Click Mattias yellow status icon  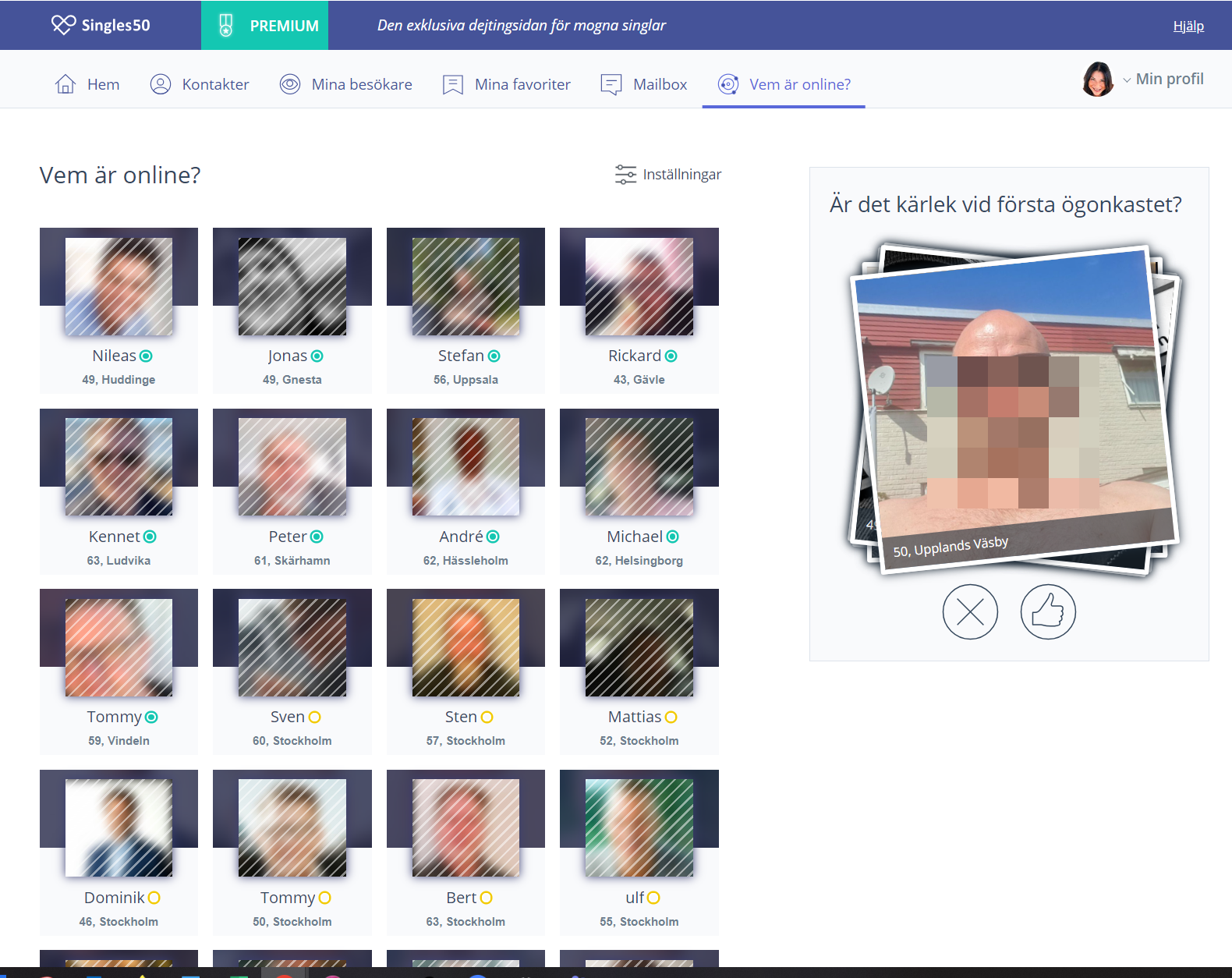point(671,718)
